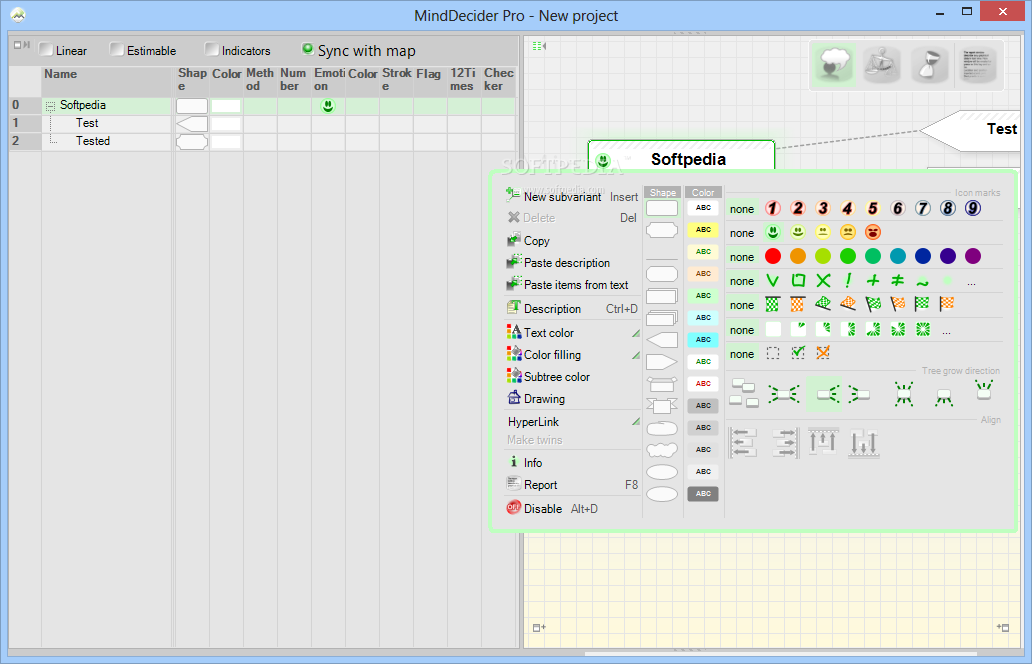The height and width of the screenshot is (664, 1032).
Task: Apply the yellow ABC color style
Action: click(703, 230)
